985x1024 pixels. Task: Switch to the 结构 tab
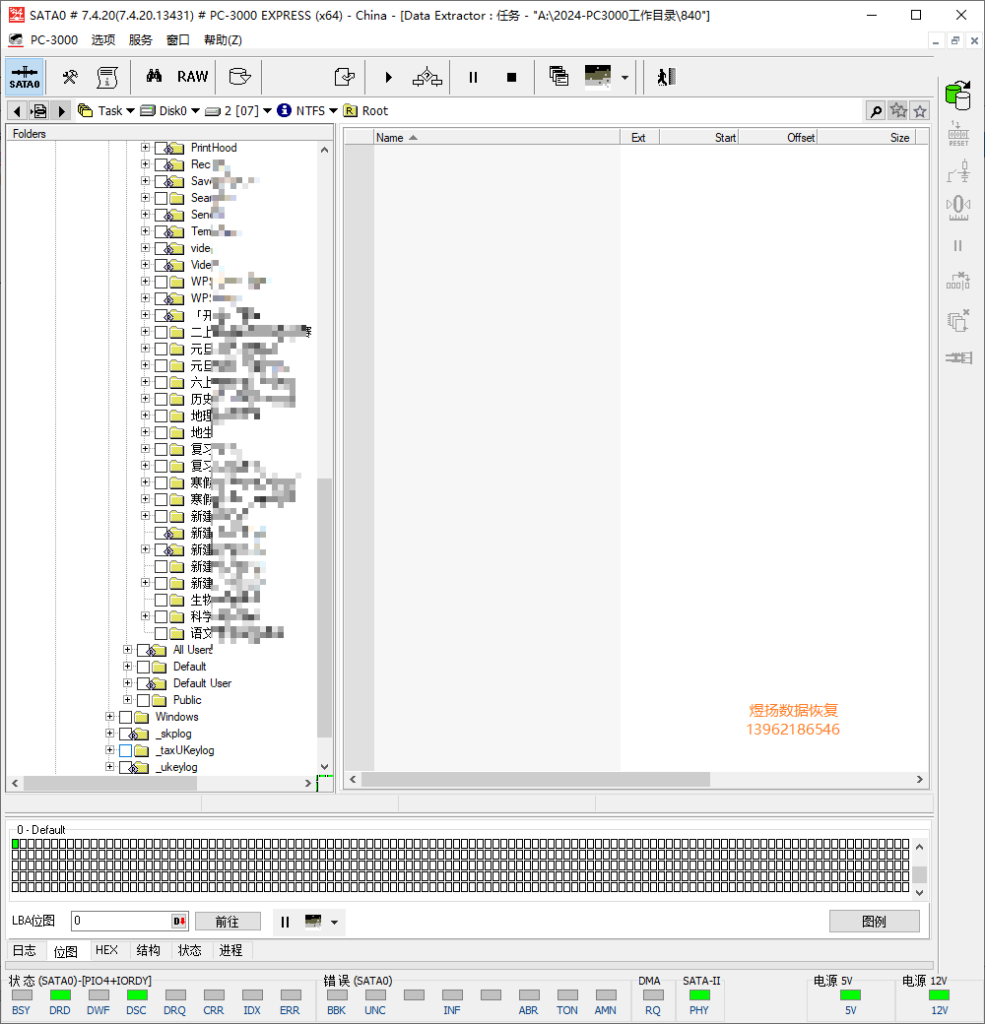click(148, 950)
